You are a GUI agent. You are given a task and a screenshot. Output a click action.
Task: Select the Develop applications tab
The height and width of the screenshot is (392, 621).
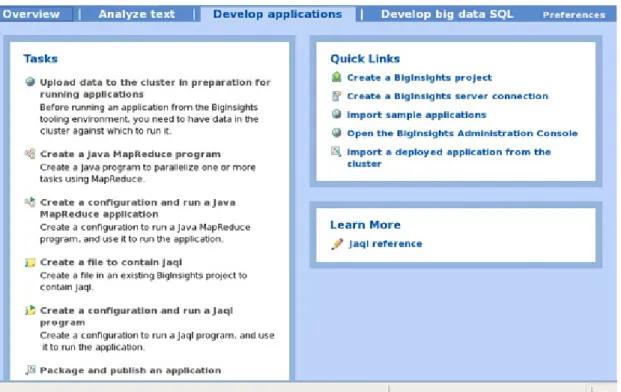278,14
